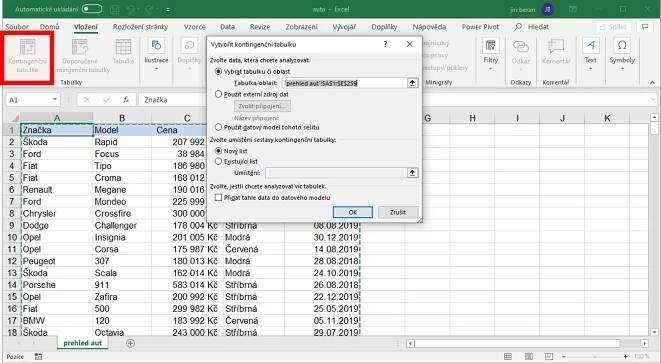Image resolution: width=661 pixels, height=363 pixels.
Task: Expand the Quick Access Toolbar customize arrow
Action: (168, 9)
